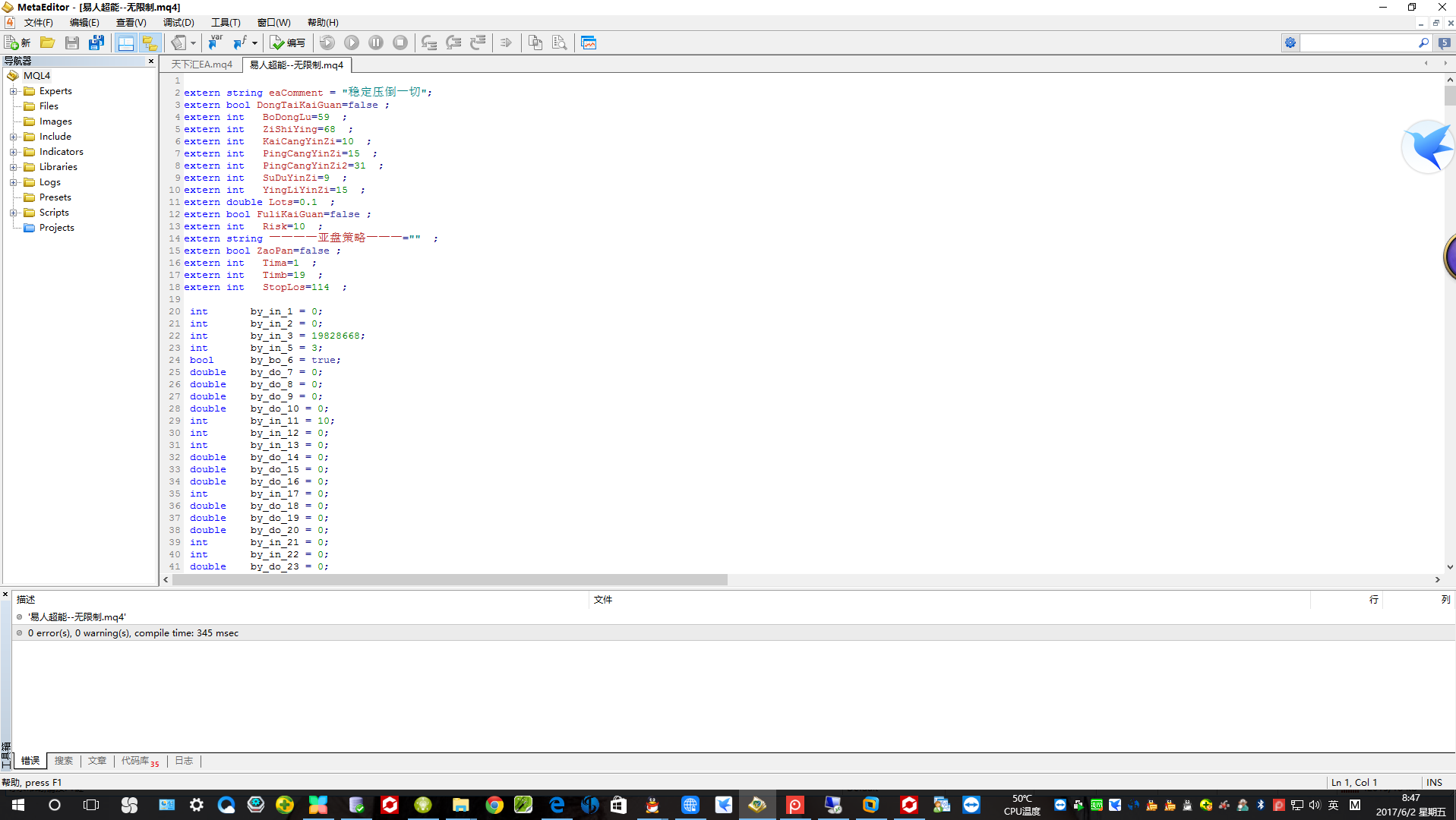The height and width of the screenshot is (820, 1456).
Task: Select the Presets folder
Action: click(x=55, y=197)
